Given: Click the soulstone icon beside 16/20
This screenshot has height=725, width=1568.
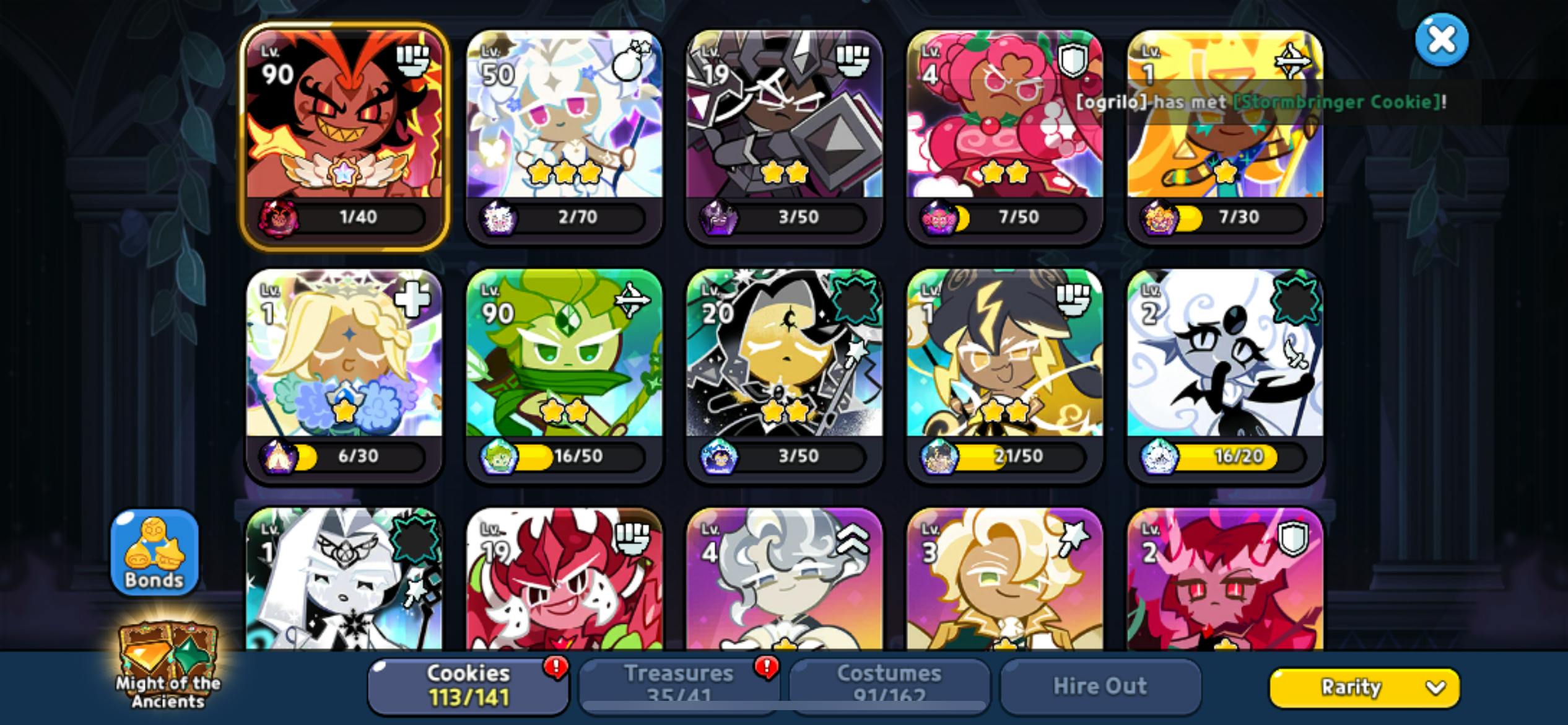Looking at the screenshot, I should coord(1159,456).
